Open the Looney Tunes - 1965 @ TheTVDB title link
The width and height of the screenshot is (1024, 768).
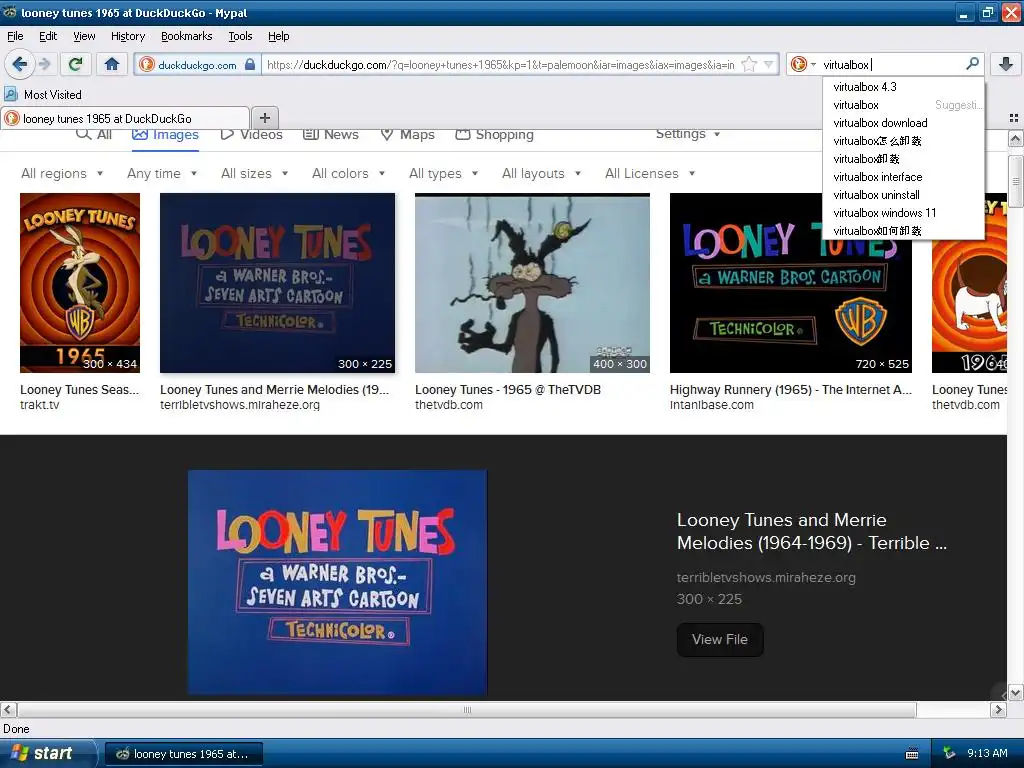click(508, 389)
